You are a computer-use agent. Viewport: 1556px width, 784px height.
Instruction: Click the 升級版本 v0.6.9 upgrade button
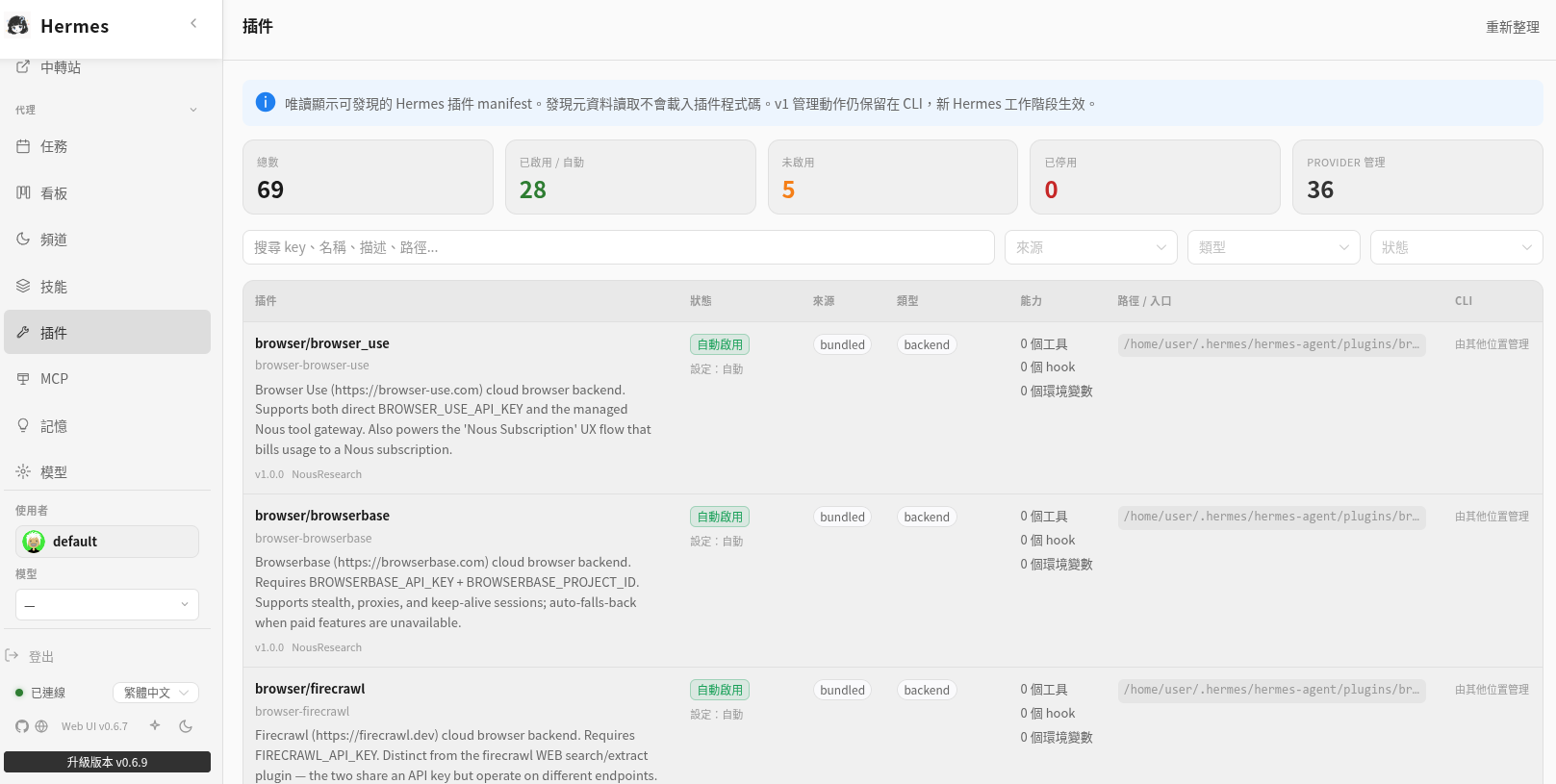(107, 762)
